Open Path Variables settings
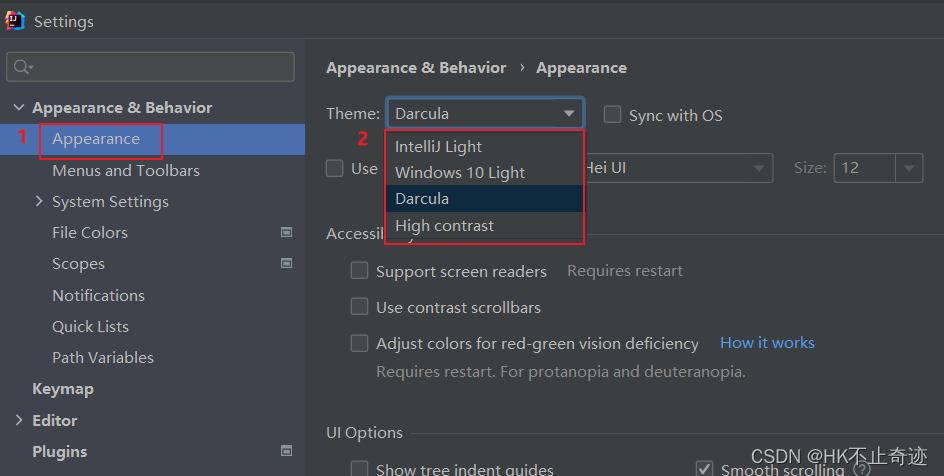944x476 pixels. [x=103, y=357]
